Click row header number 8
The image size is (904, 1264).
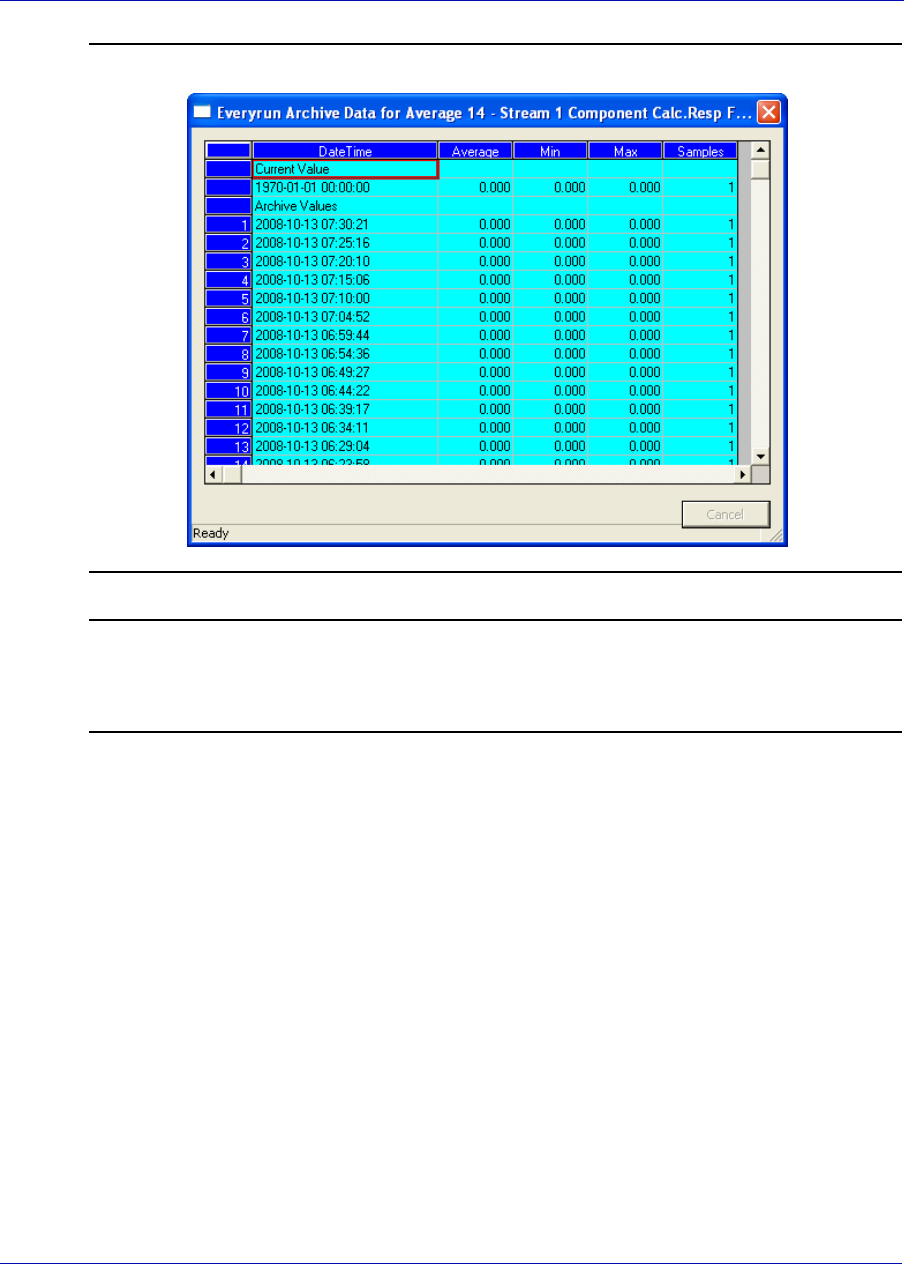[x=229, y=354]
